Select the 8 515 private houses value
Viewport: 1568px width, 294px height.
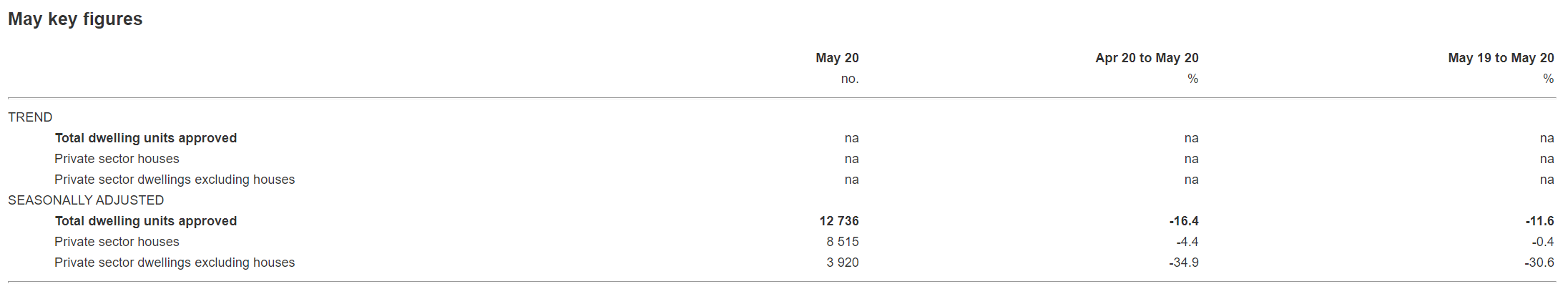tap(843, 242)
